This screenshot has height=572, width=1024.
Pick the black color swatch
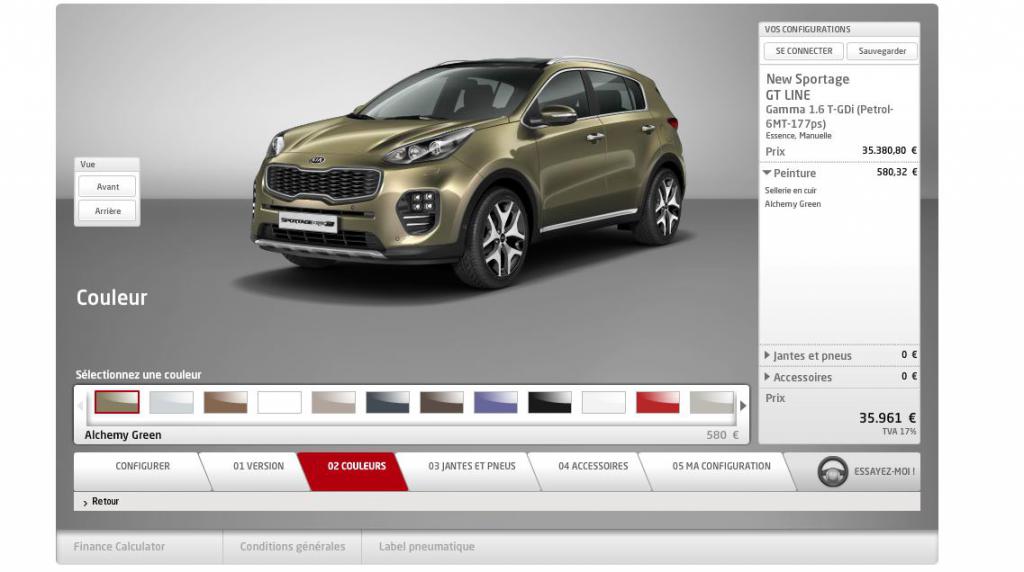click(x=550, y=402)
